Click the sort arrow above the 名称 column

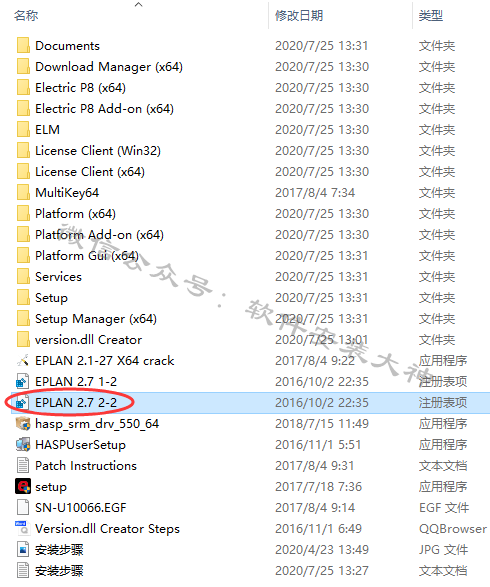click(x=139, y=4)
